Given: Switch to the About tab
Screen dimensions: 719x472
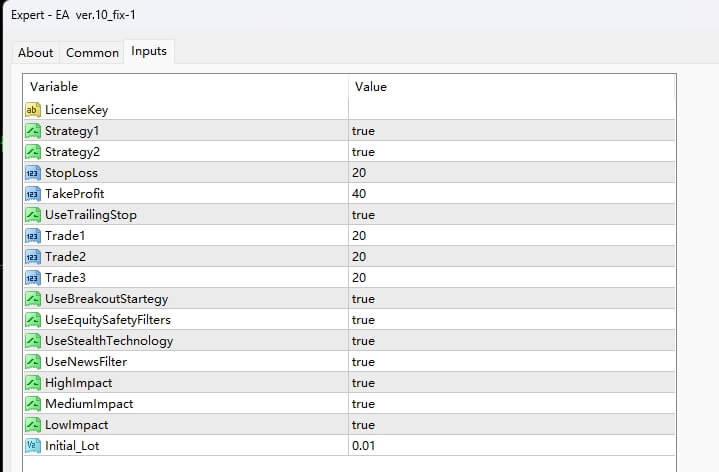Looking at the screenshot, I should [36, 53].
